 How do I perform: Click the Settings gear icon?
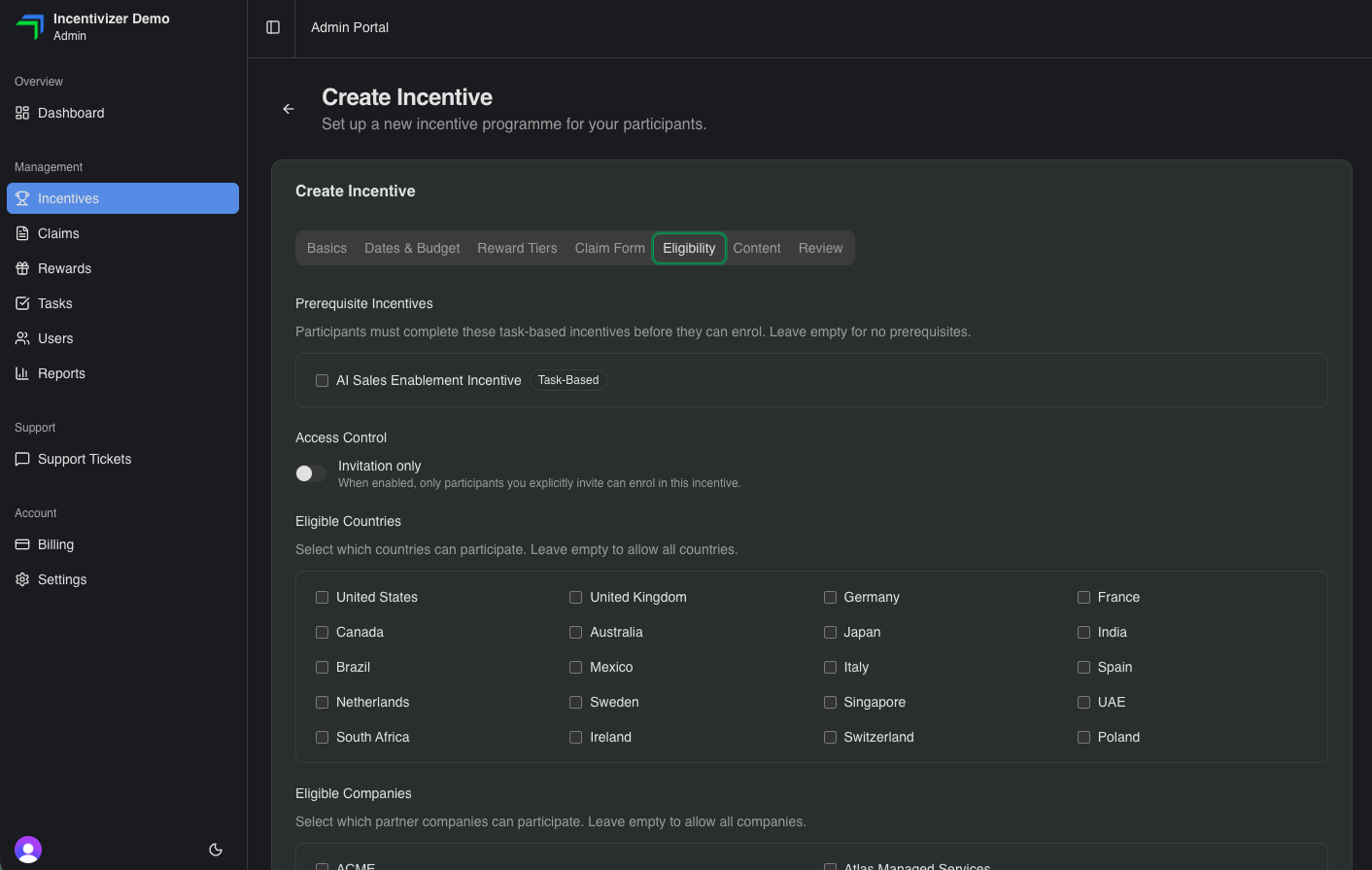(22, 579)
